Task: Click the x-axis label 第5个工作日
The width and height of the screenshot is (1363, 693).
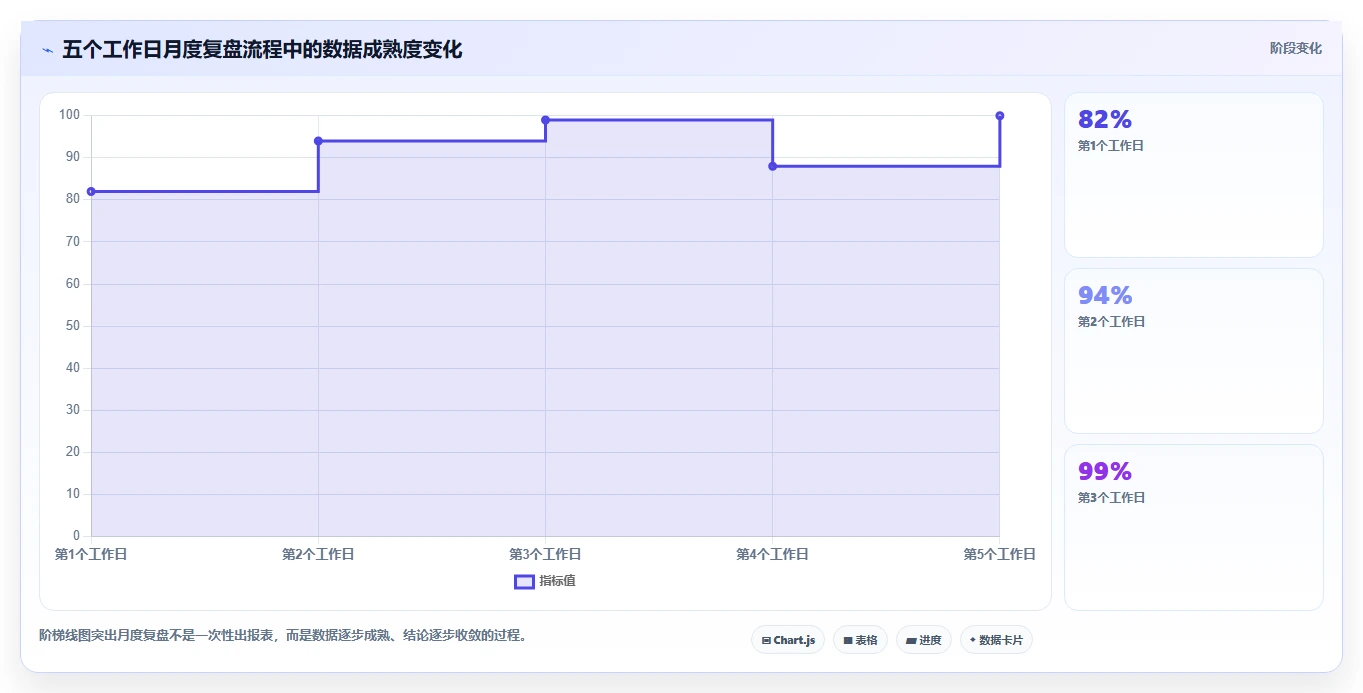Action: coord(999,554)
